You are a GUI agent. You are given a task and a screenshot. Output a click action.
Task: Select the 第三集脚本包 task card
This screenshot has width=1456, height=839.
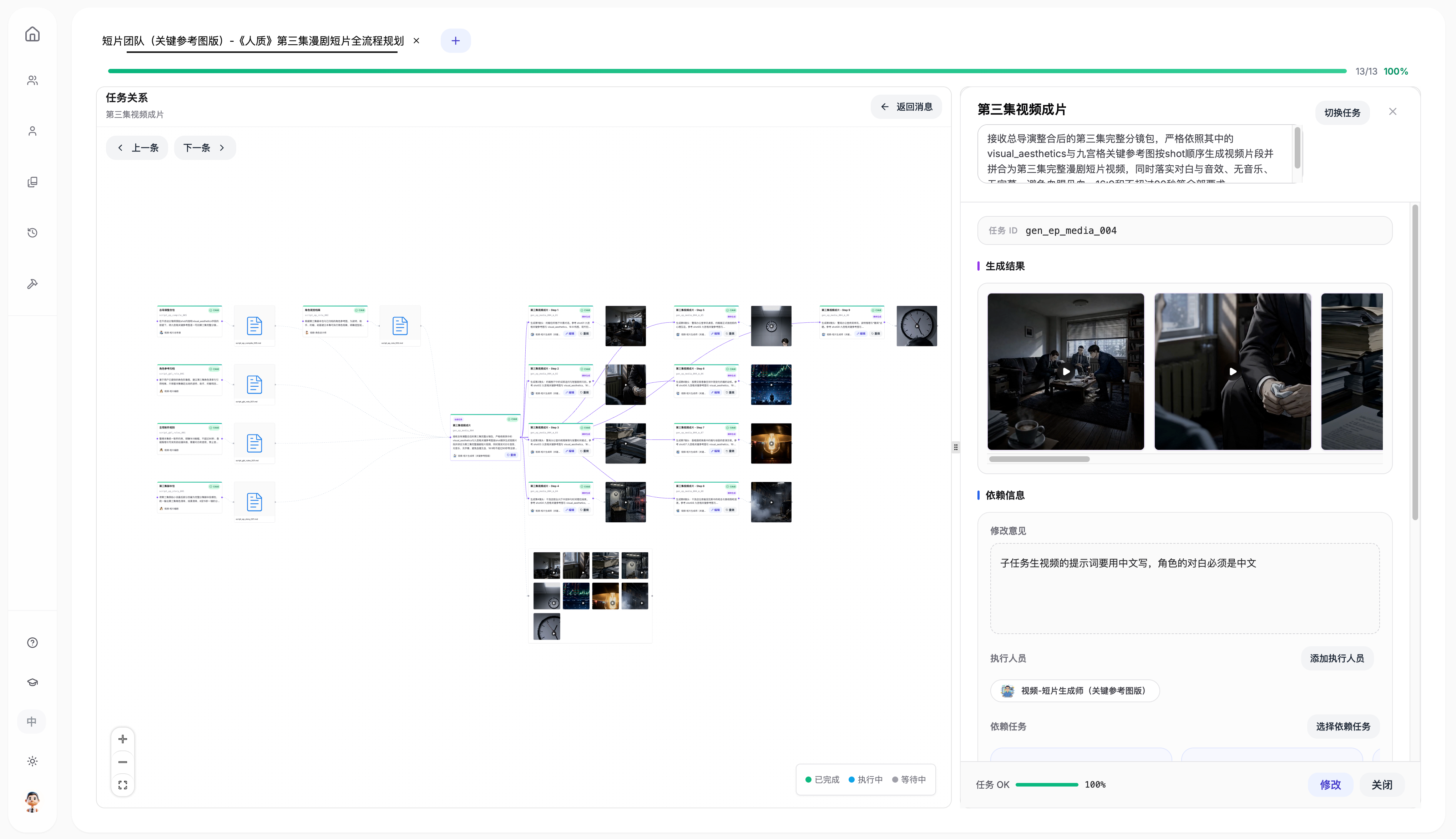click(189, 498)
